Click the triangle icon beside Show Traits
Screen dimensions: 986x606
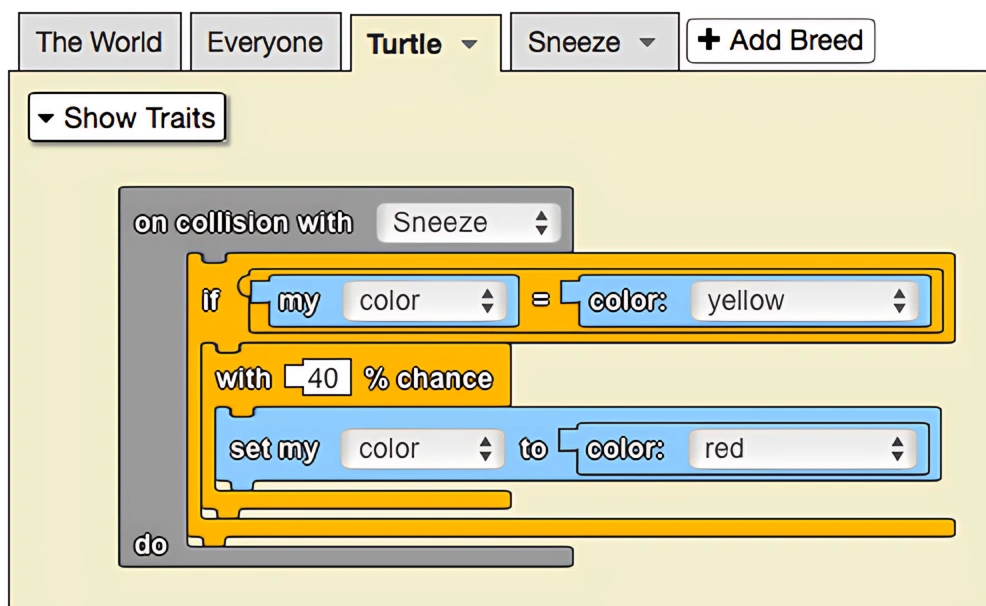[x=46, y=119]
